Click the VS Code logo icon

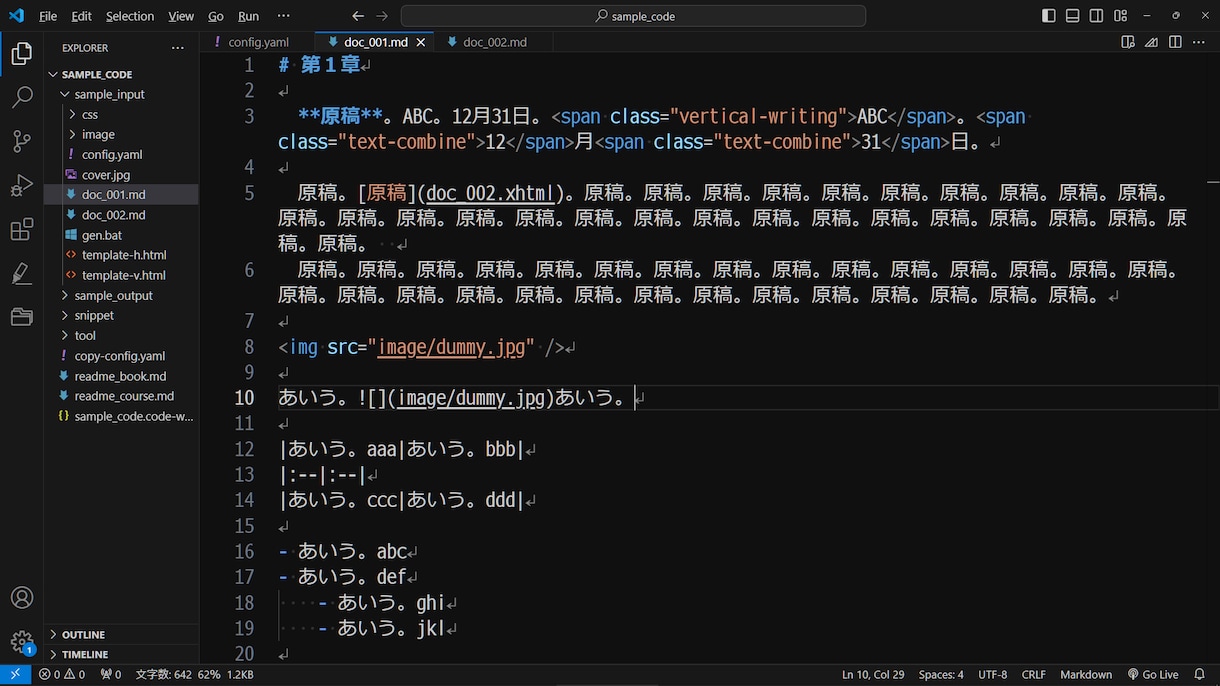click(16, 16)
